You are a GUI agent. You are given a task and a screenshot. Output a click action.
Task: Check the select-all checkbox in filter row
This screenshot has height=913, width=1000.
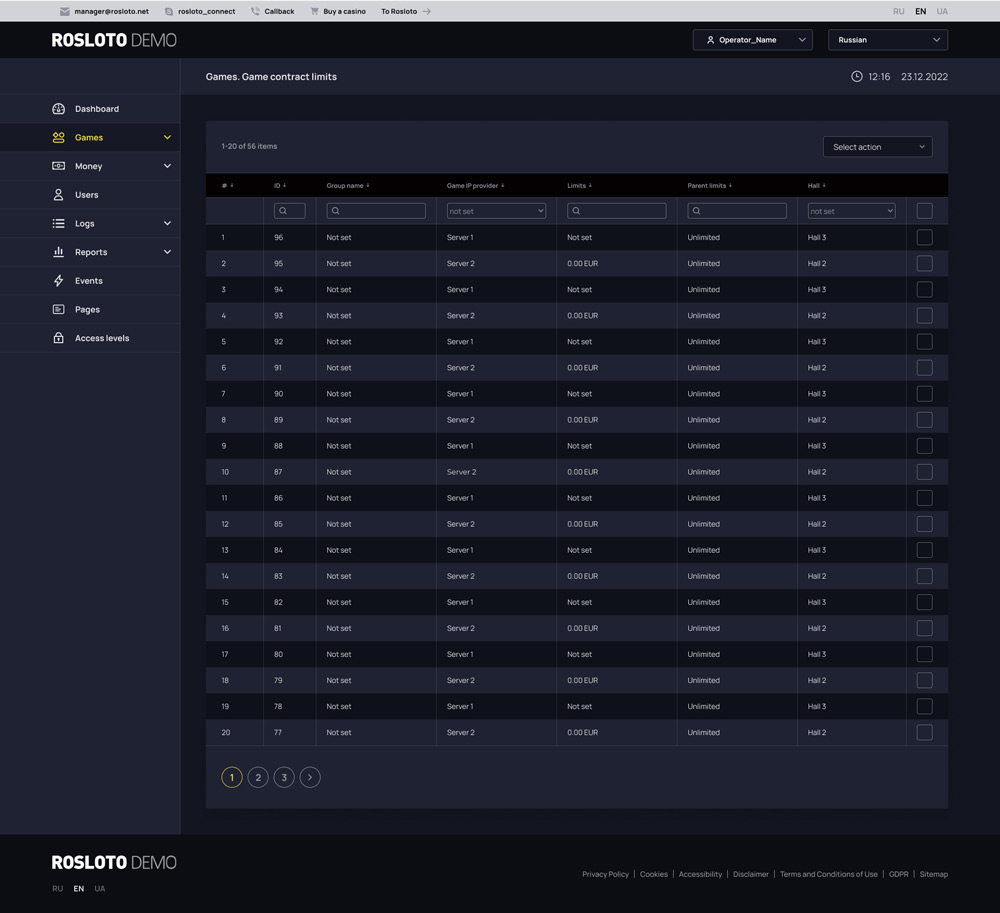pyautogui.click(x=924, y=211)
